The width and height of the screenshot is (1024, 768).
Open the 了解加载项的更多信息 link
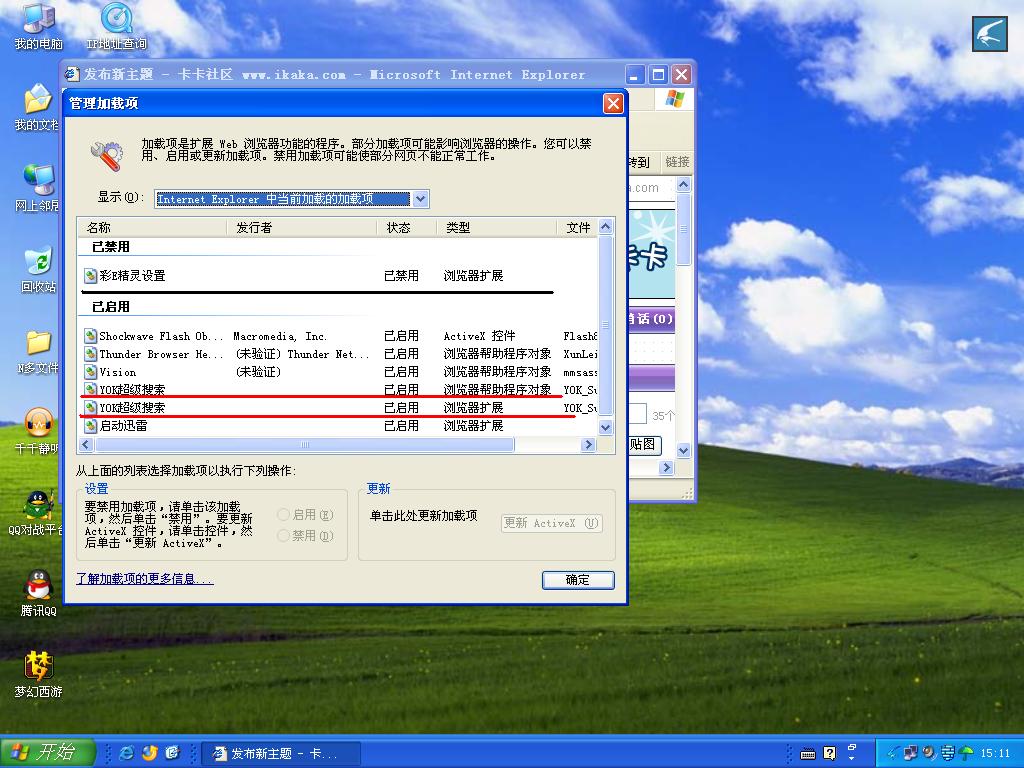[144, 579]
